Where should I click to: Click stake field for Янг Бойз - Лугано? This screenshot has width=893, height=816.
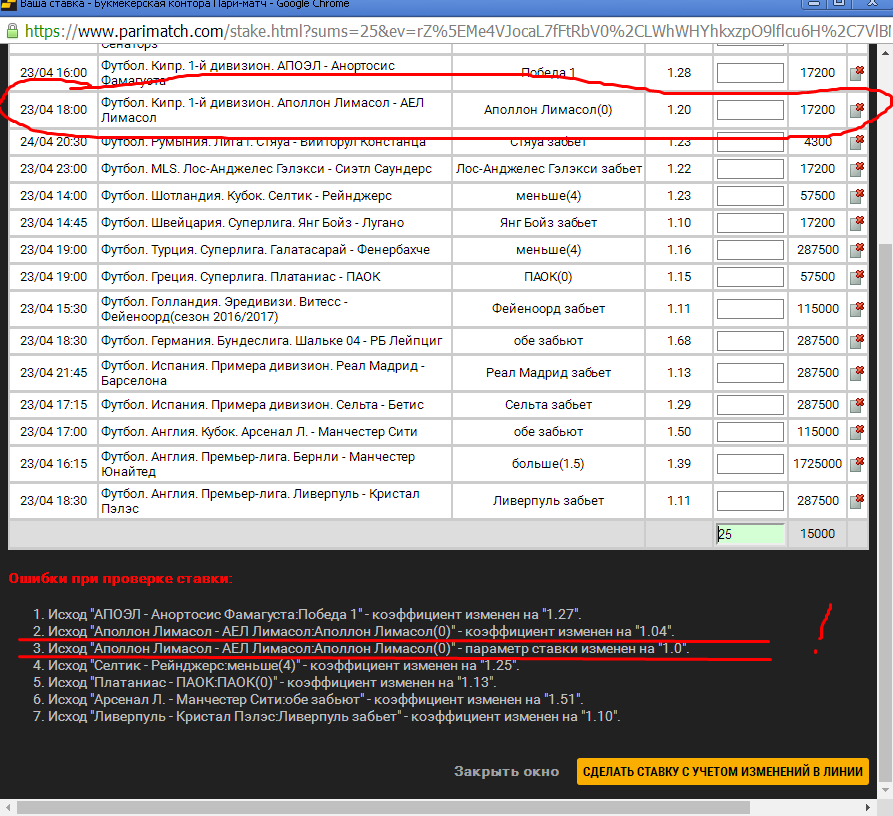point(750,222)
